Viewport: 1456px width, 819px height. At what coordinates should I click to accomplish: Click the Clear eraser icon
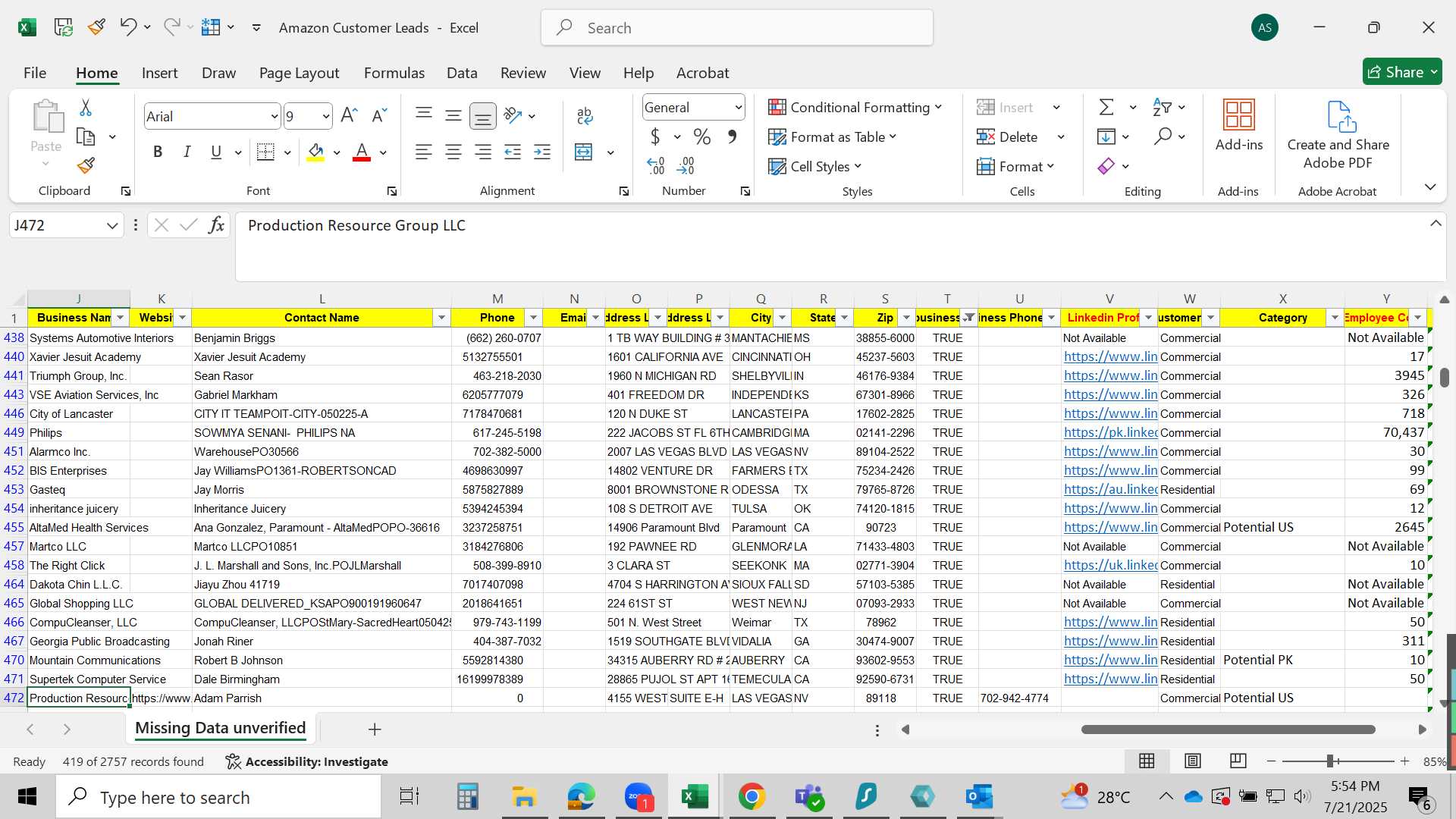point(1106,165)
